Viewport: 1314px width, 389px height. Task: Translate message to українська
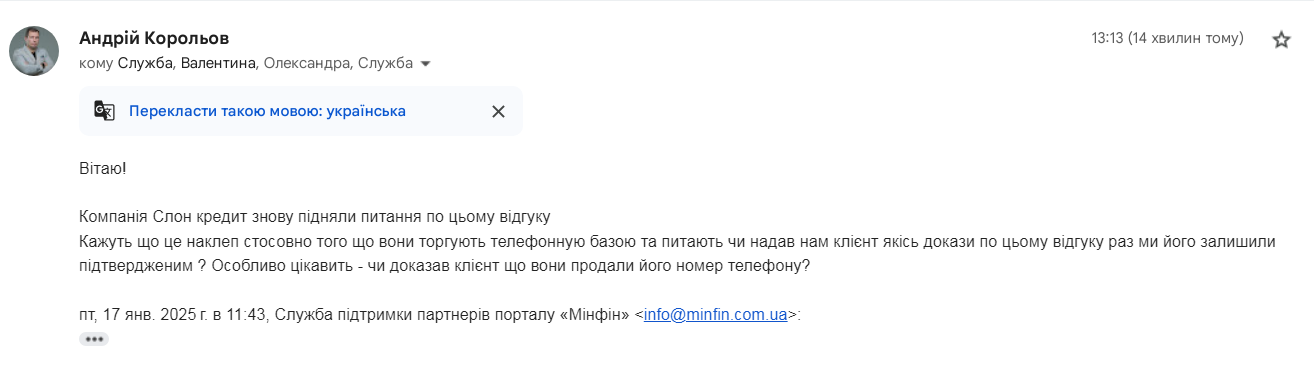pos(267,111)
